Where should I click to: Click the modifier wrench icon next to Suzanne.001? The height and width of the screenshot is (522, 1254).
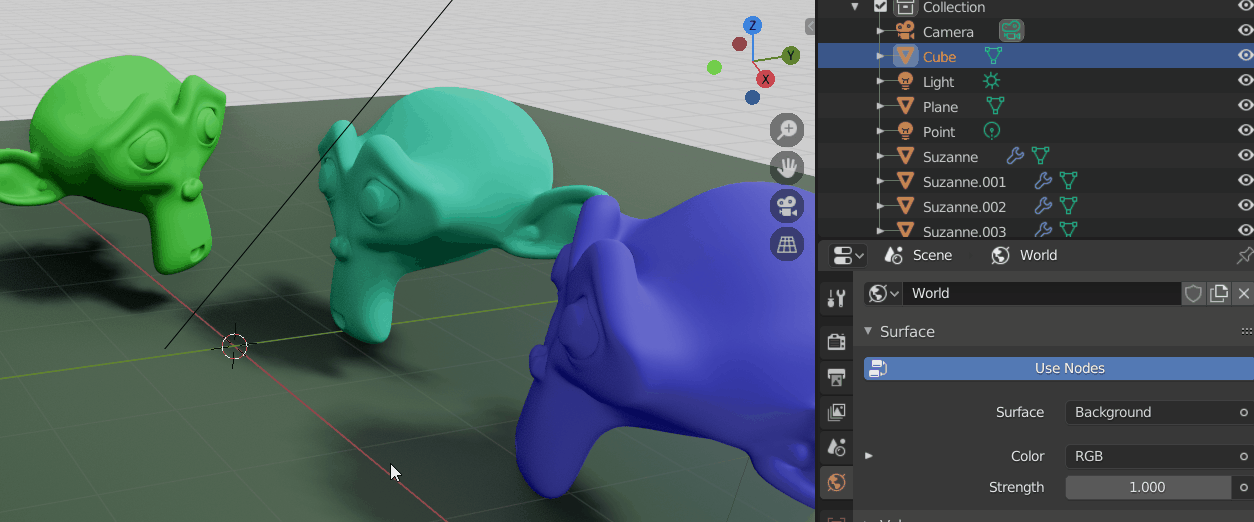point(1042,181)
